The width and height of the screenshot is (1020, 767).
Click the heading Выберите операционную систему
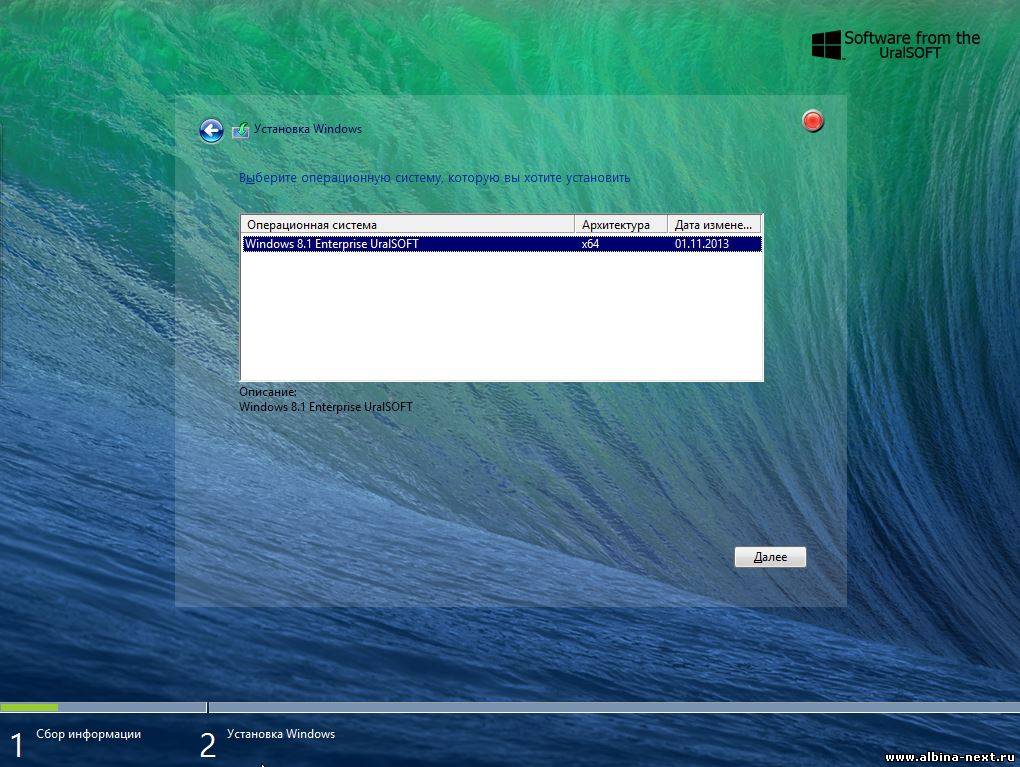pos(435,178)
